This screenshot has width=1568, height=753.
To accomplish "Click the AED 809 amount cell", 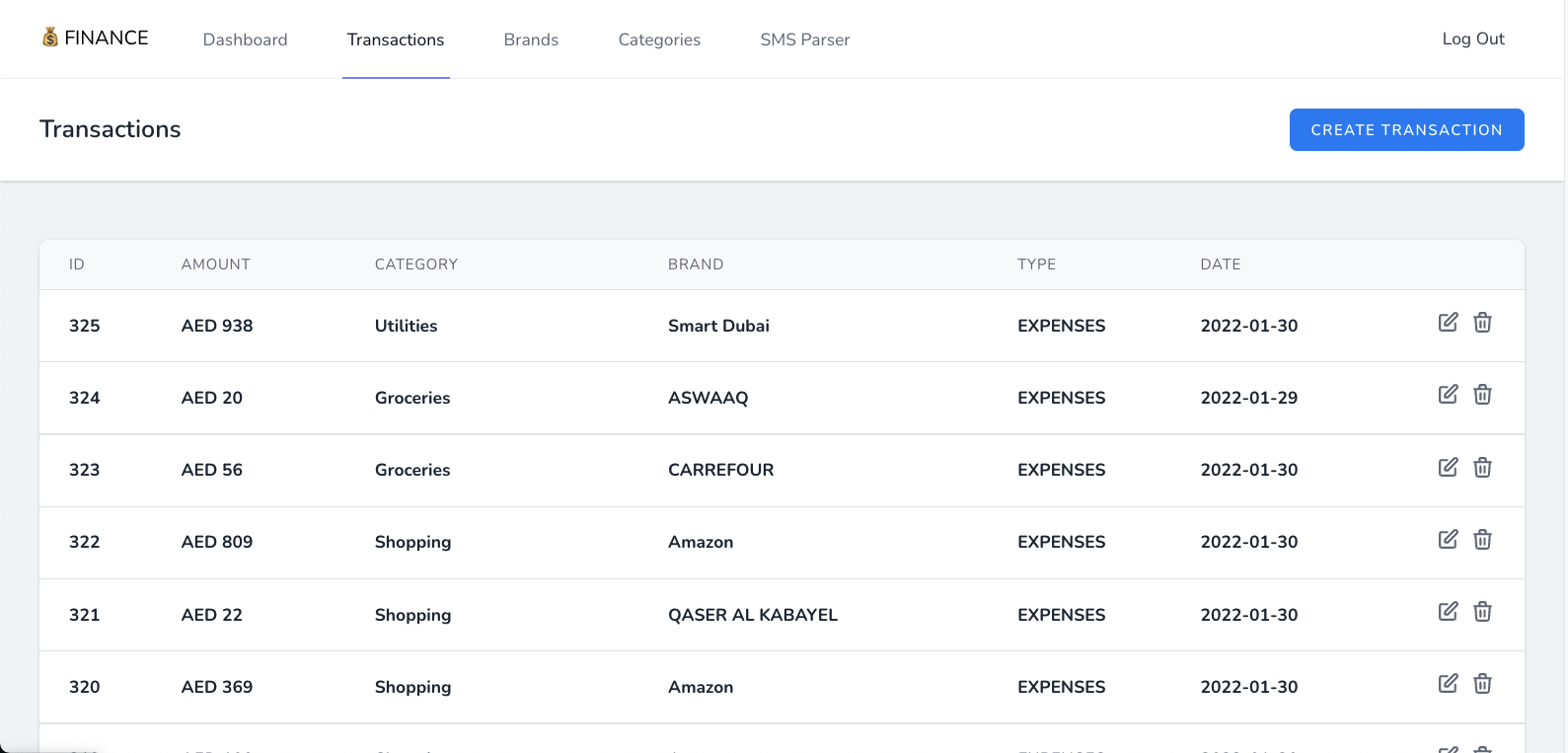I will pos(217,542).
